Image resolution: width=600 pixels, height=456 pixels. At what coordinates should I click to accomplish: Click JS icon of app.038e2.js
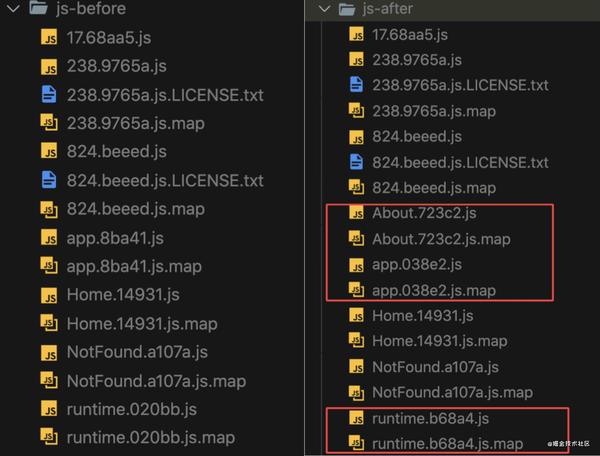click(x=356, y=265)
